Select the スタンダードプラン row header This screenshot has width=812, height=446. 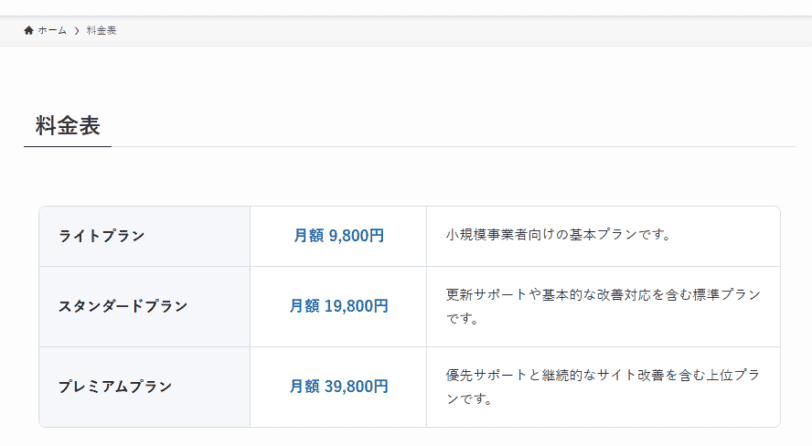(x=144, y=307)
